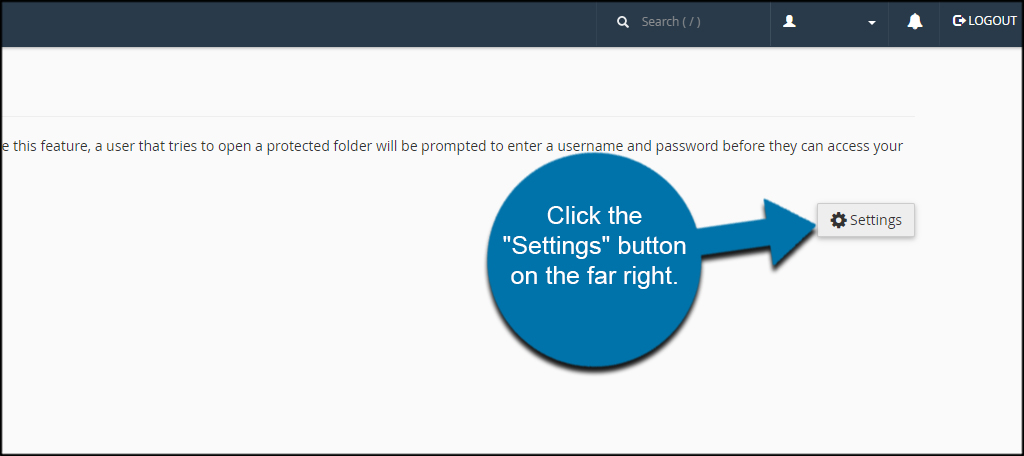Click the blue arrow pointing at Settings

tap(758, 235)
